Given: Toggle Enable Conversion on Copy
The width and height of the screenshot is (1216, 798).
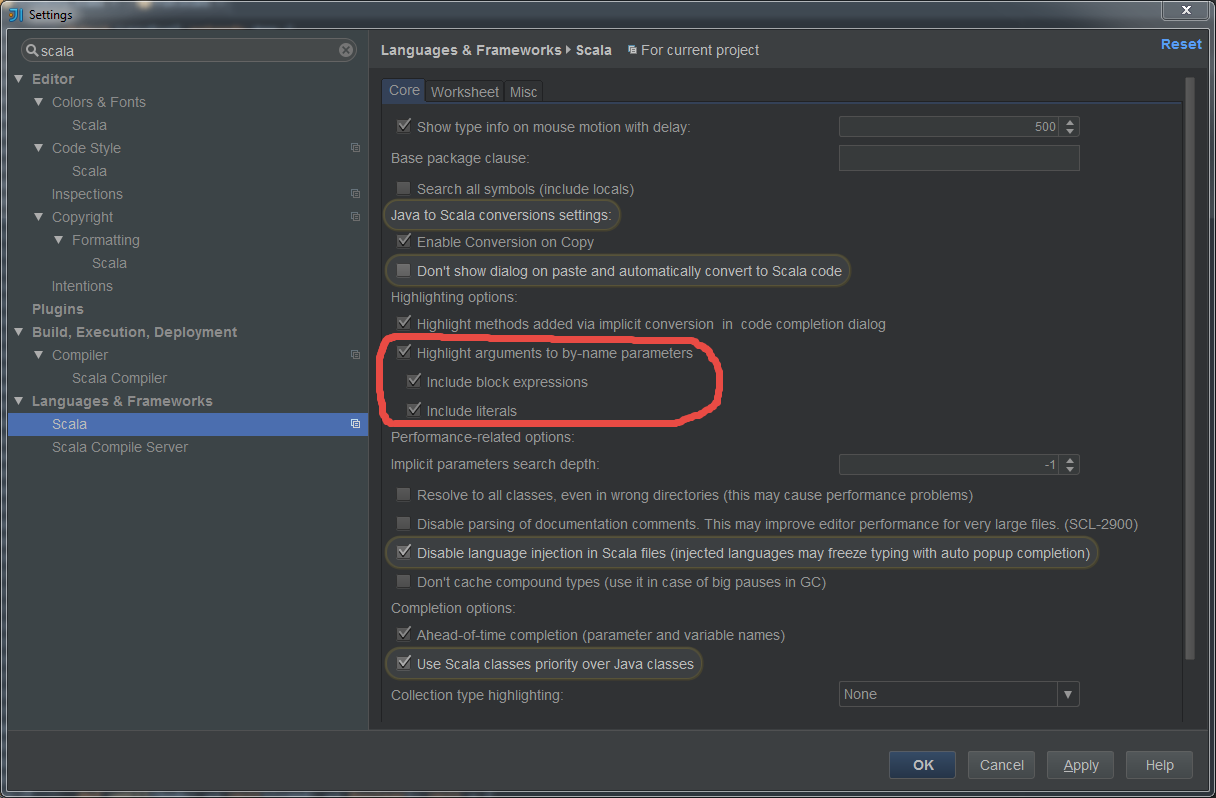Looking at the screenshot, I should (x=404, y=242).
